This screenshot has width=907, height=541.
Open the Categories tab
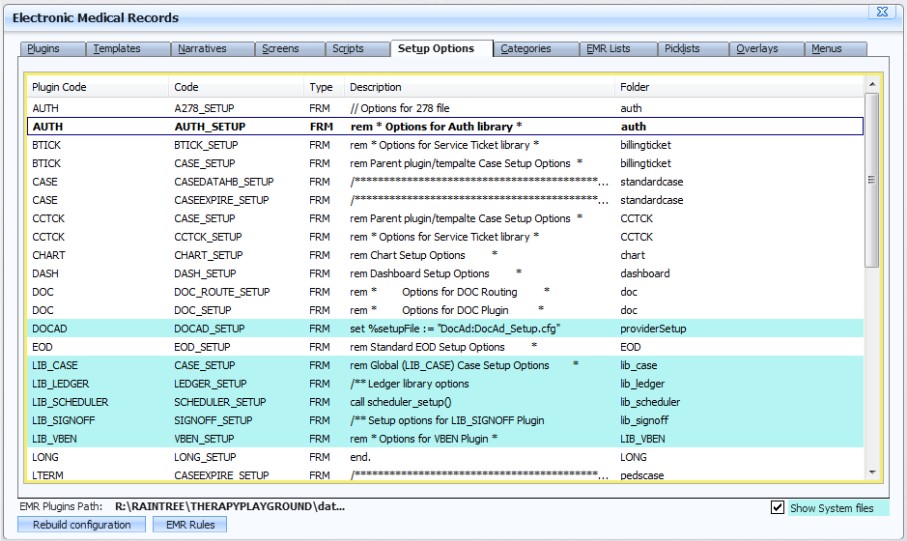coord(536,49)
